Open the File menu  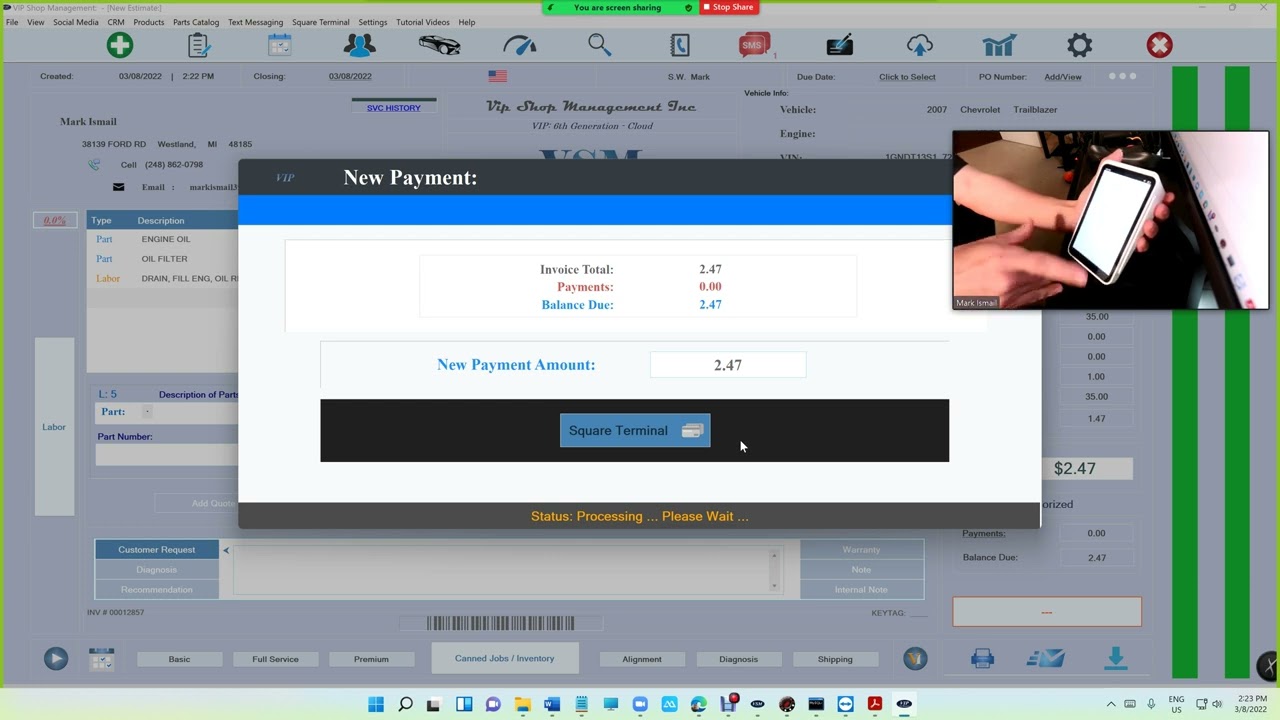tap(12, 22)
